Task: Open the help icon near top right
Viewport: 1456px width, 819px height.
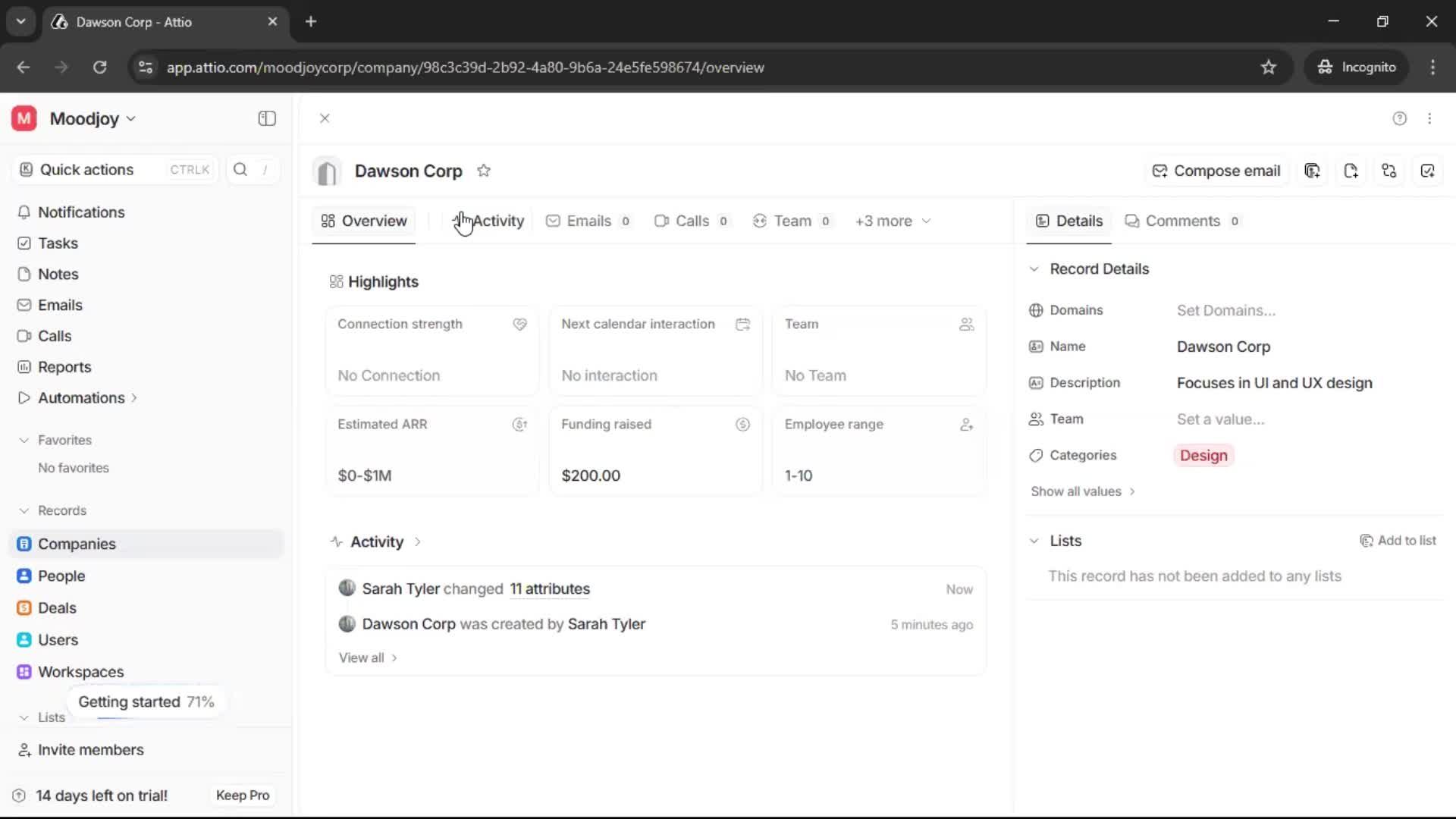Action: point(1399,118)
